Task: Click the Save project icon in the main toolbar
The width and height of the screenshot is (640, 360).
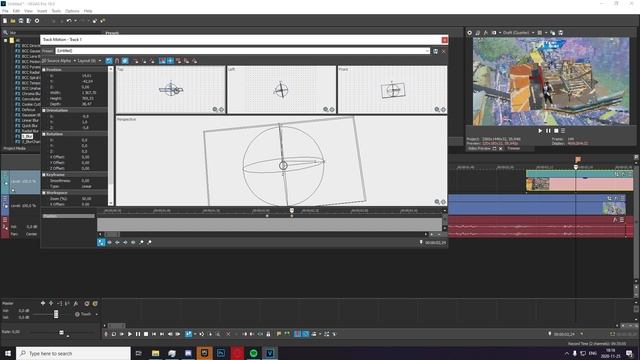Action: [x=21, y=20]
